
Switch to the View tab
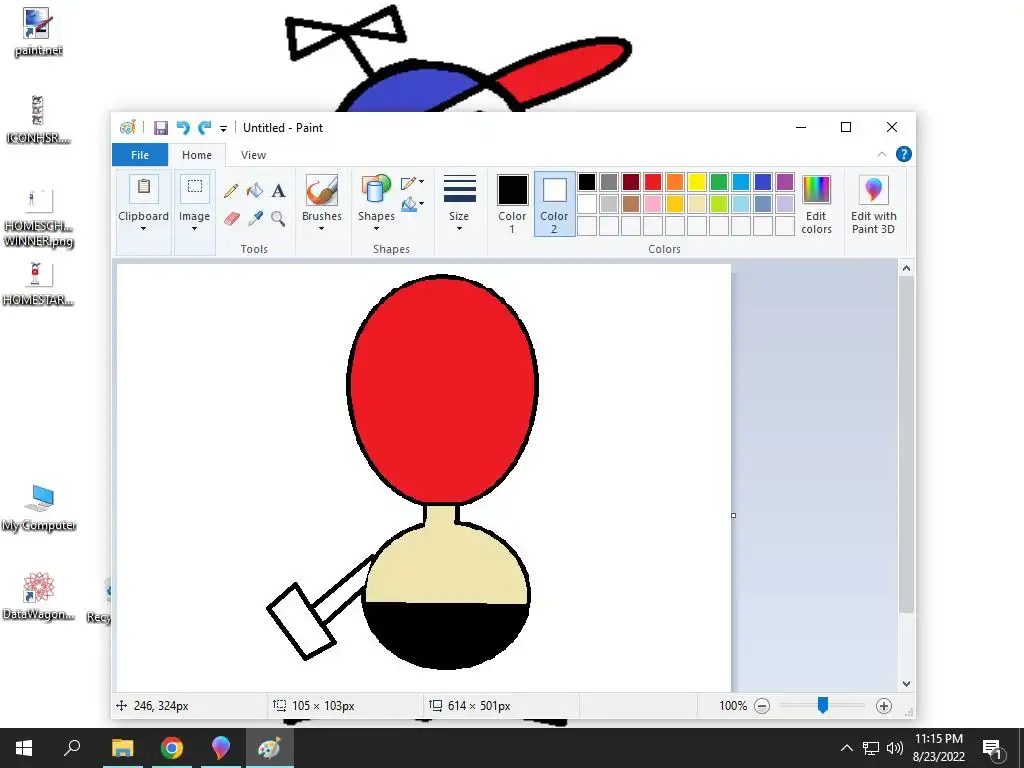(253, 155)
